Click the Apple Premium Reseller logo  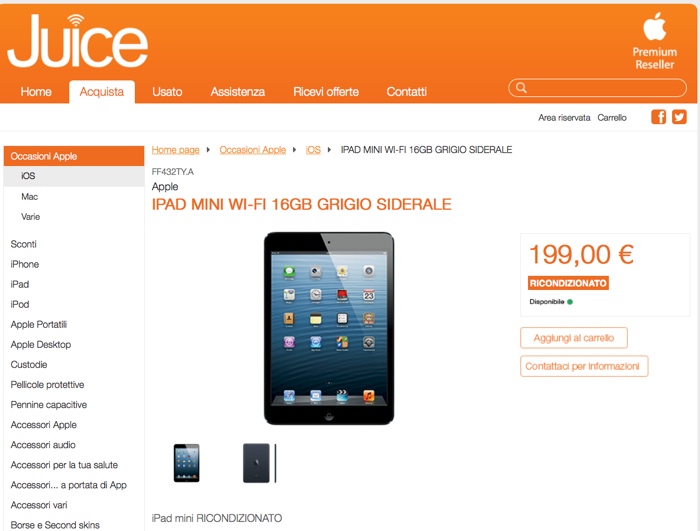pyautogui.click(x=654, y=41)
